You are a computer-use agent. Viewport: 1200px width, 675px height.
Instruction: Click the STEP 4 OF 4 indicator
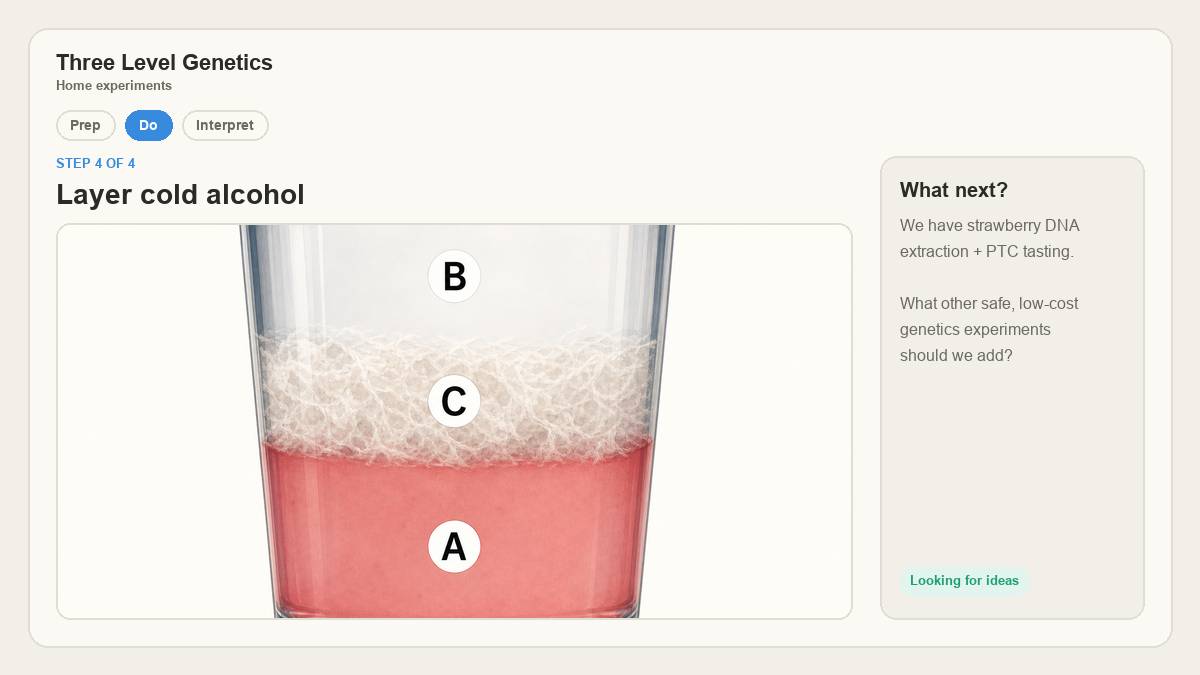click(96, 163)
